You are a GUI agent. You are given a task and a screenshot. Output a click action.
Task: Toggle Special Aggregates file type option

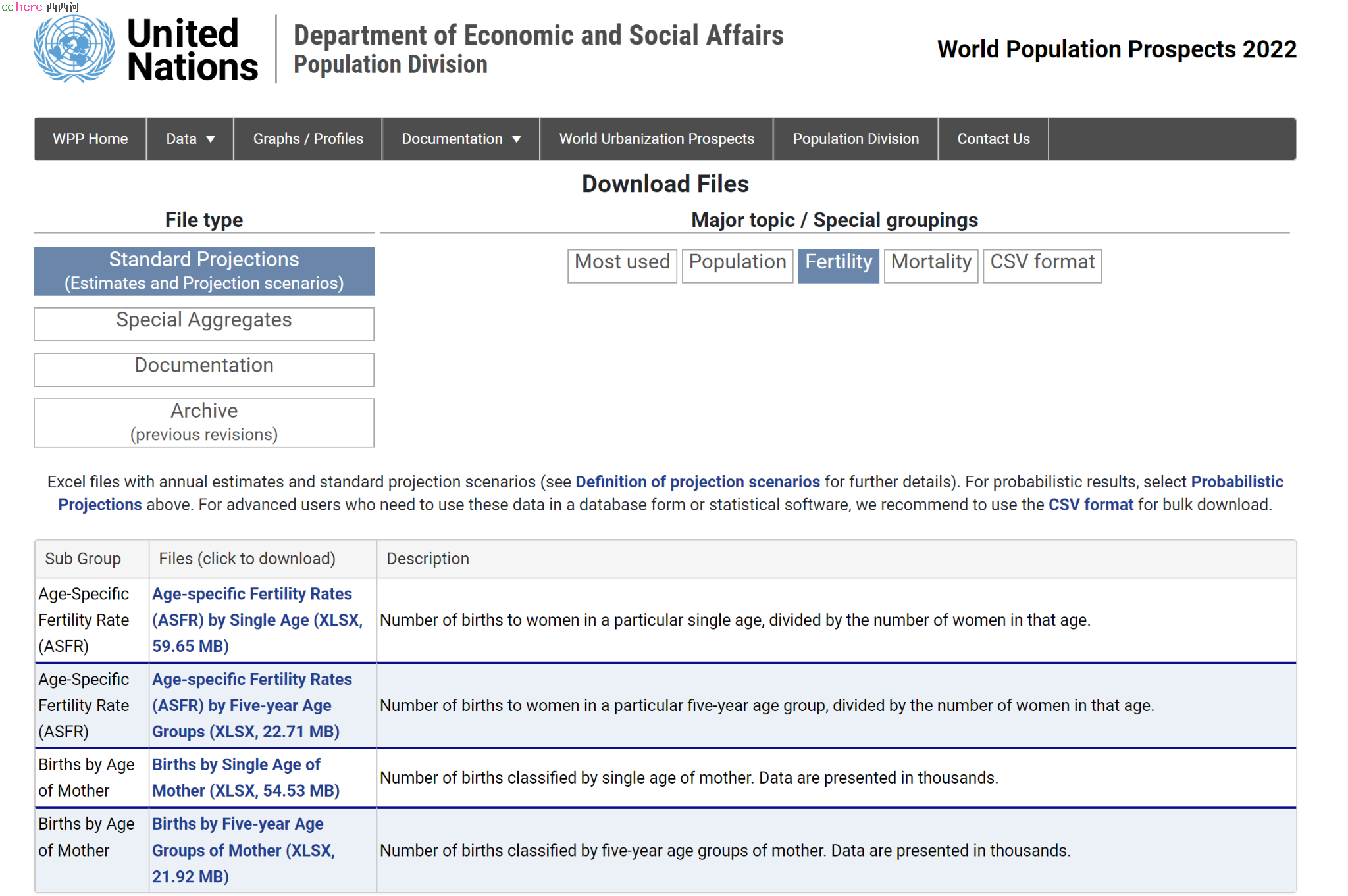point(204,319)
